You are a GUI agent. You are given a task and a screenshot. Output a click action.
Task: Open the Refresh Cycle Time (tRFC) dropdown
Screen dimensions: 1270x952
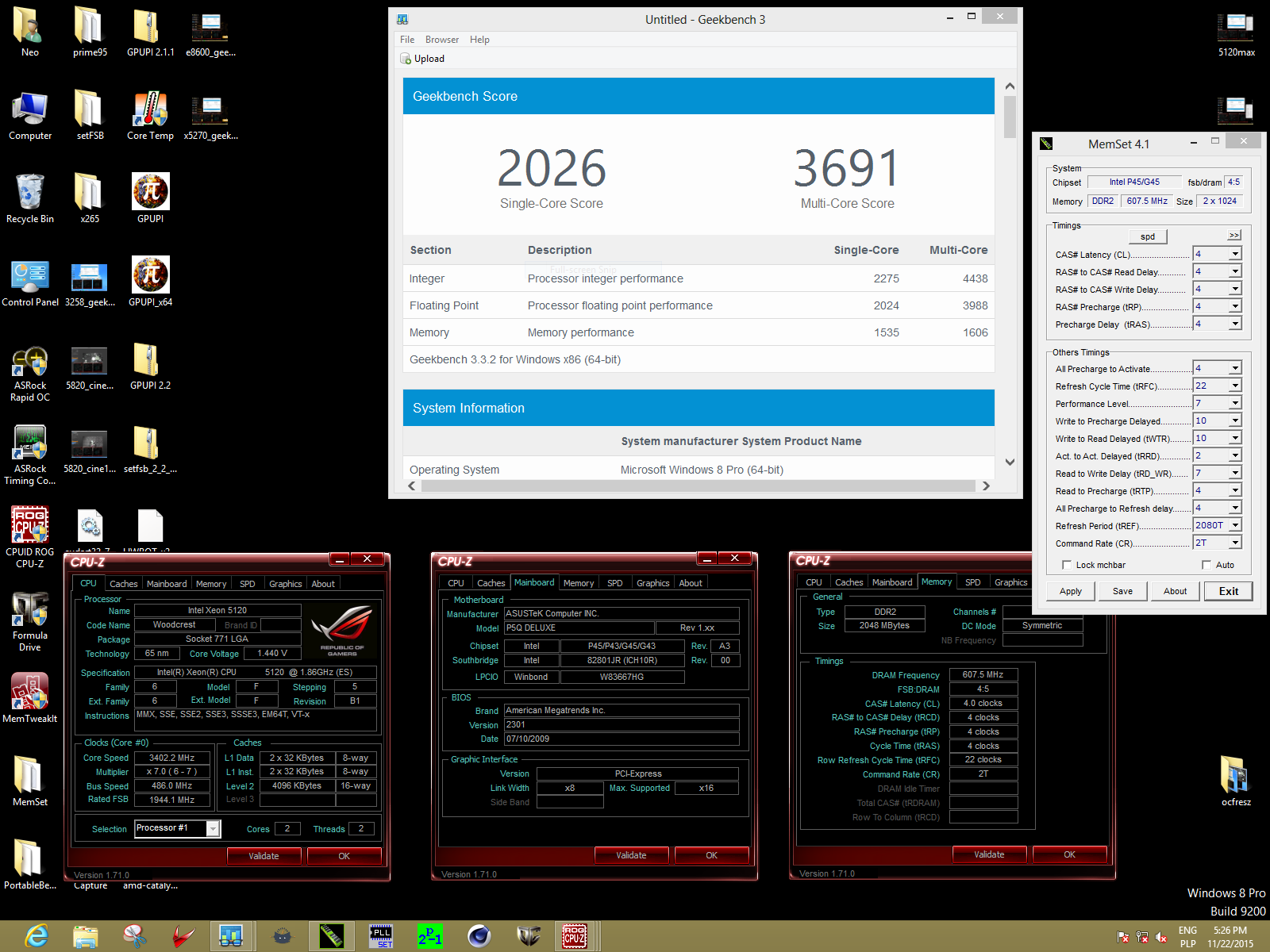tap(1235, 386)
